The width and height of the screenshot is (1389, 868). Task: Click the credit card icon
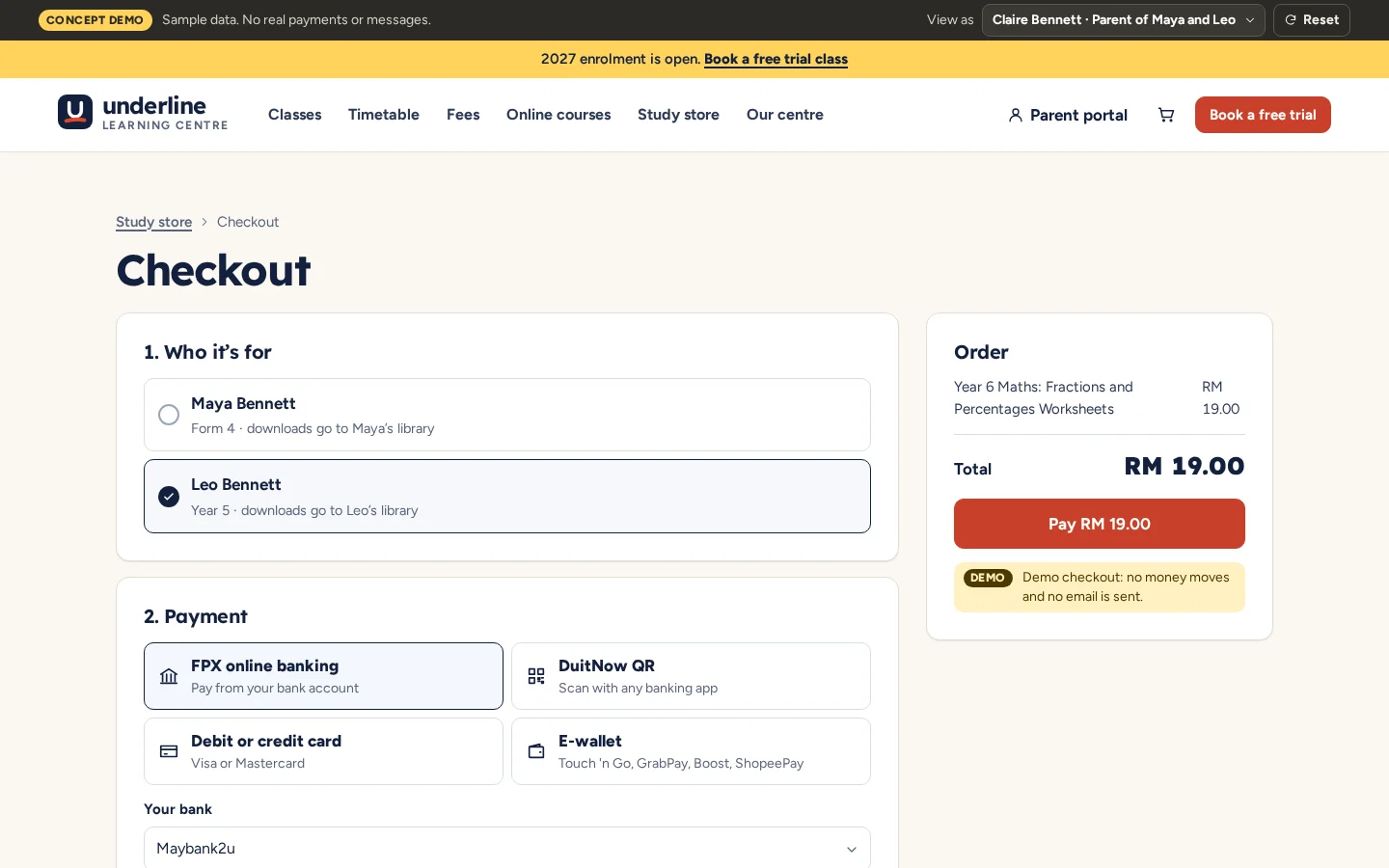pyautogui.click(x=169, y=751)
